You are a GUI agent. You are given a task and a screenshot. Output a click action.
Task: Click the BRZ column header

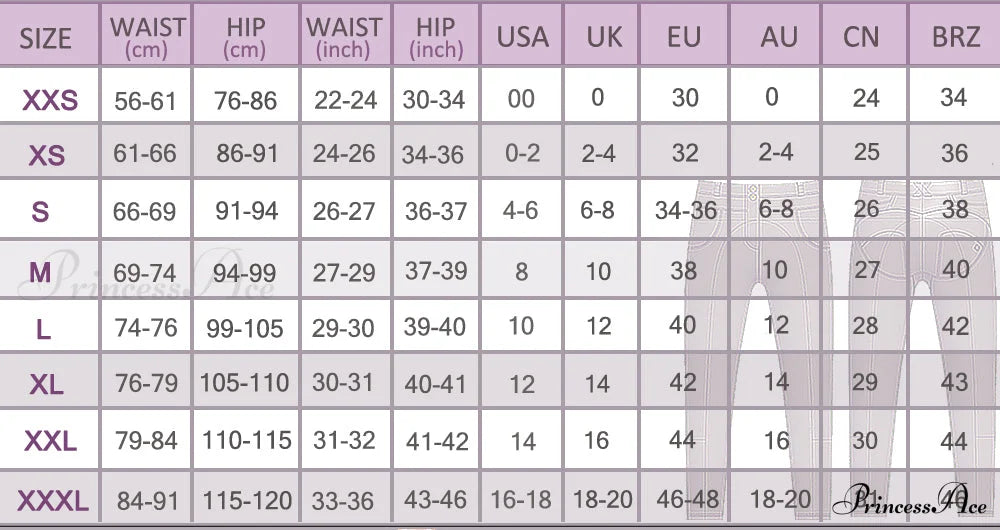coord(955,37)
